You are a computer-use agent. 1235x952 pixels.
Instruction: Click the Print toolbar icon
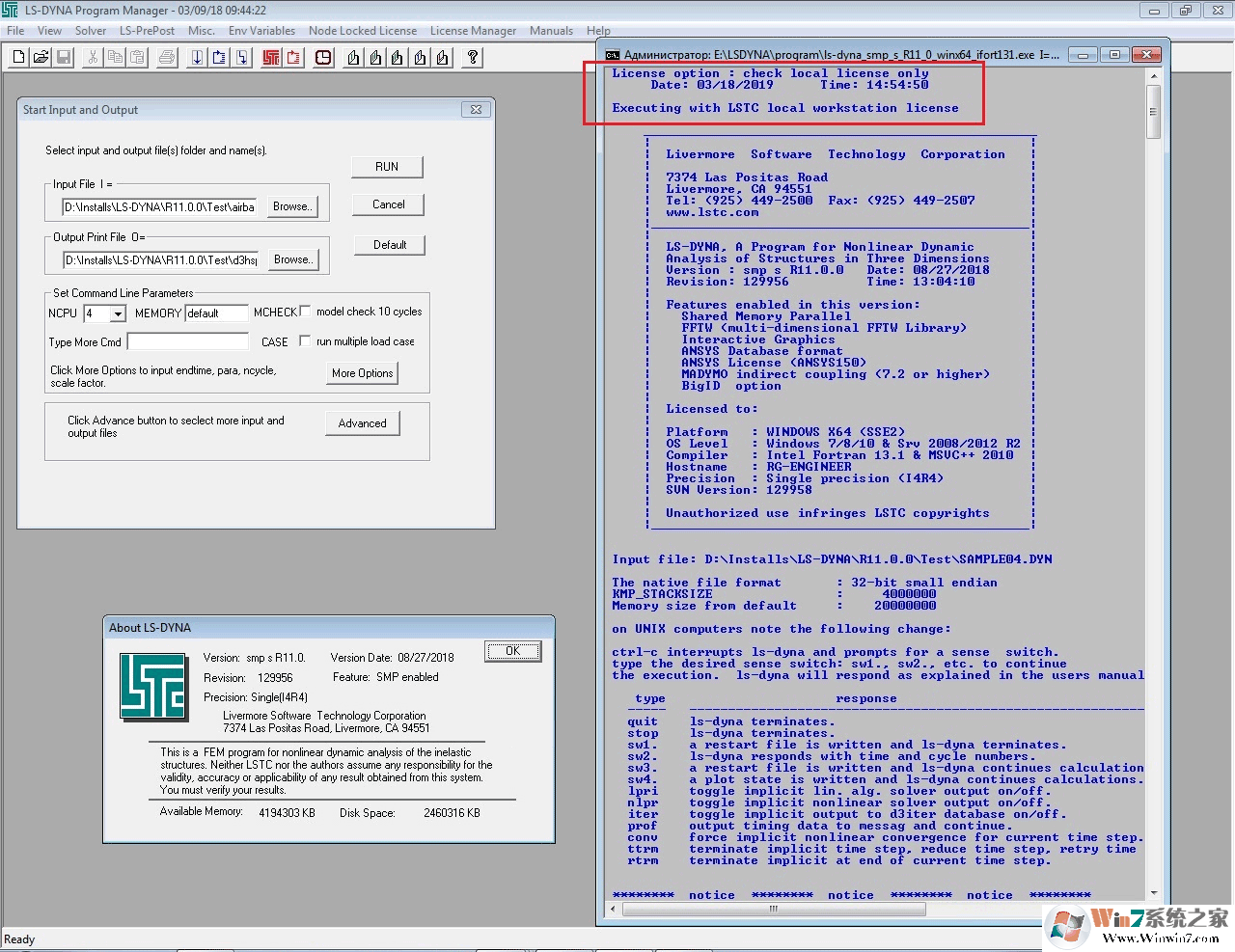pyautogui.click(x=167, y=58)
